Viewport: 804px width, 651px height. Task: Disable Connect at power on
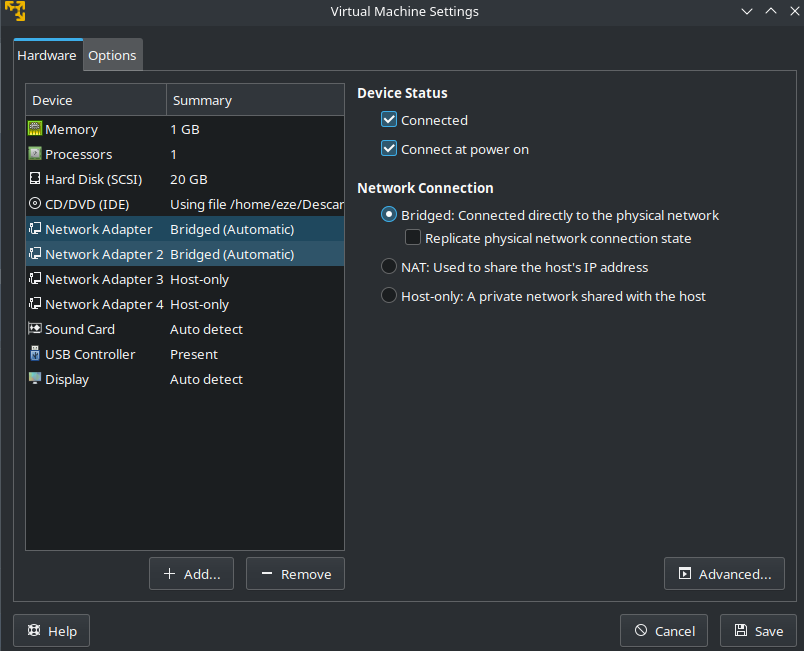click(x=390, y=149)
